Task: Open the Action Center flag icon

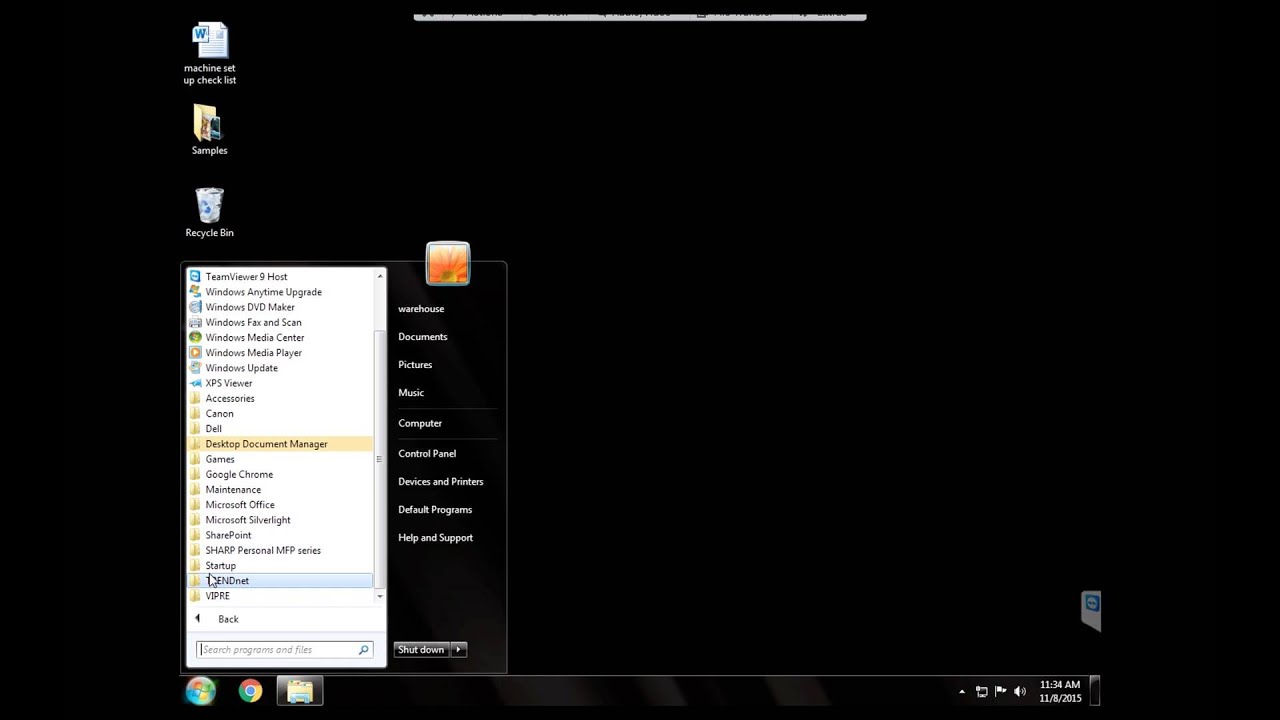Action: click(1000, 692)
